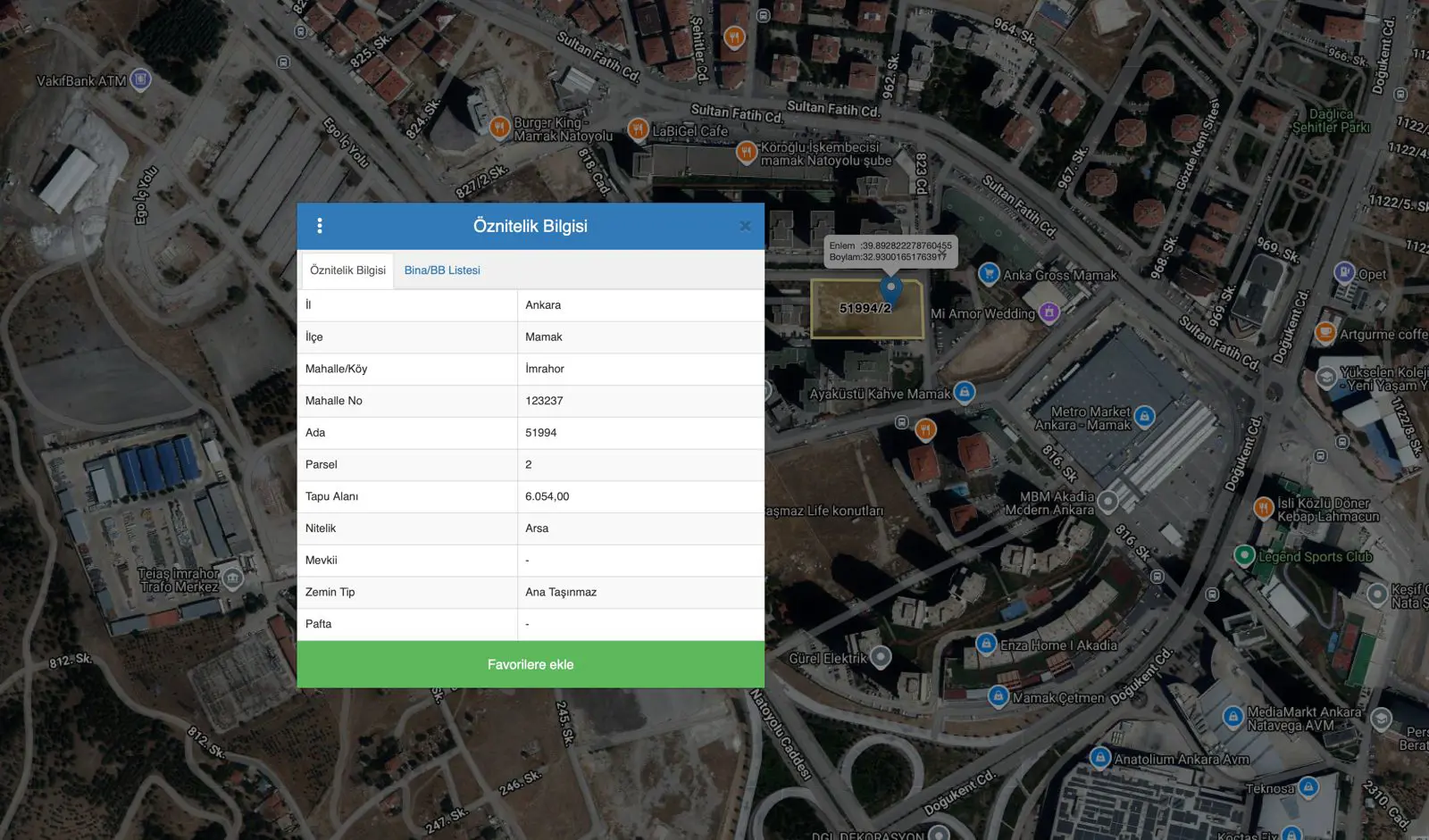Image resolution: width=1429 pixels, height=840 pixels.
Task: Click the Favorilere ekle button
Action: coord(531,664)
